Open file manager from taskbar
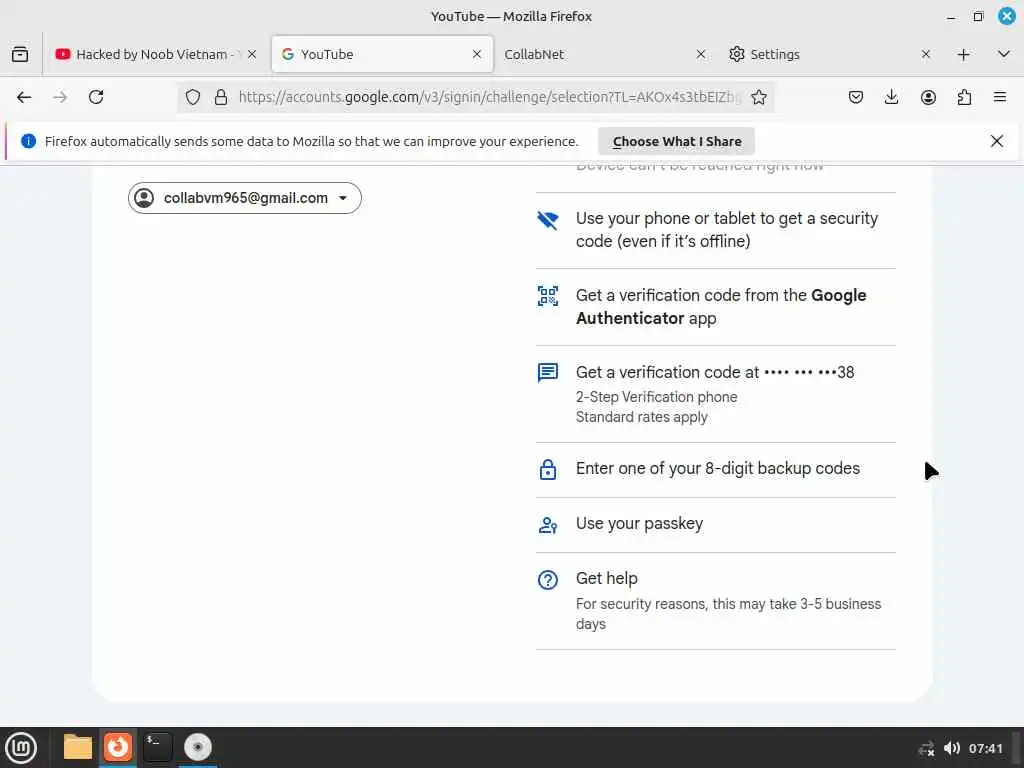Image resolution: width=1024 pixels, height=768 pixels. [78, 747]
